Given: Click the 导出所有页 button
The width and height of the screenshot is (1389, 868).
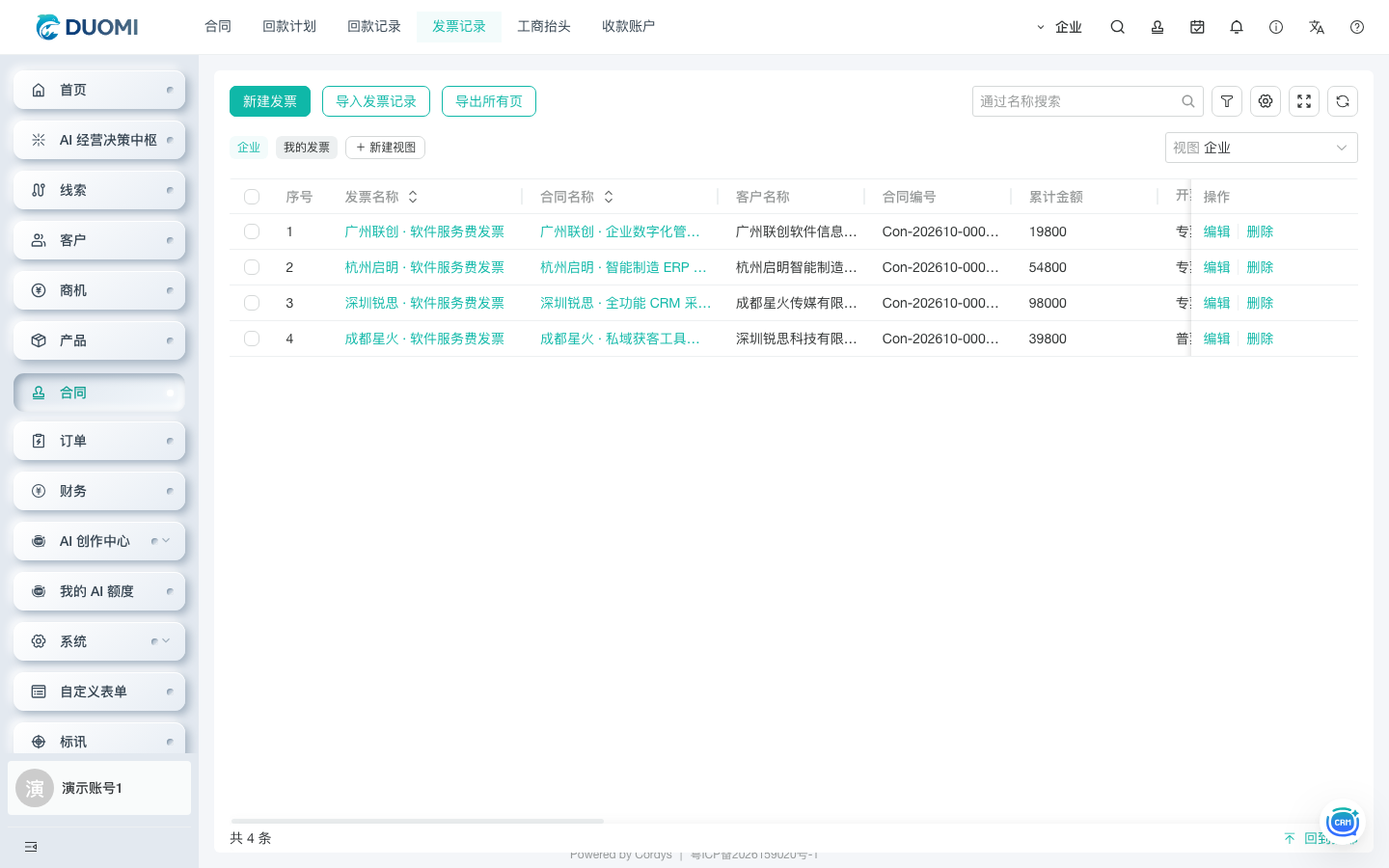Looking at the screenshot, I should click(x=489, y=101).
